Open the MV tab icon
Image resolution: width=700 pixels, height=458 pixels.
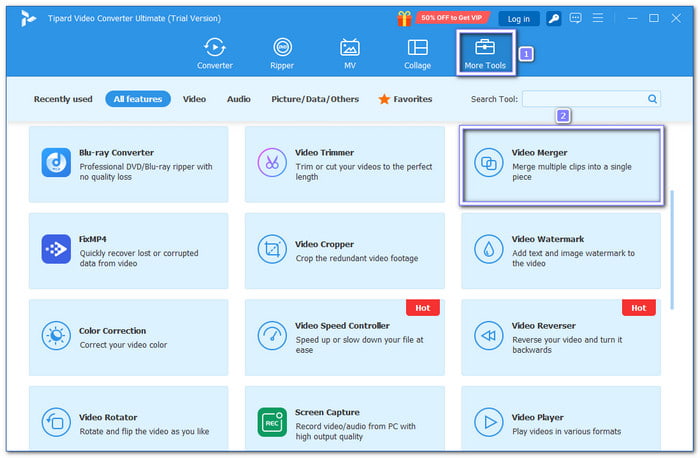click(350, 47)
